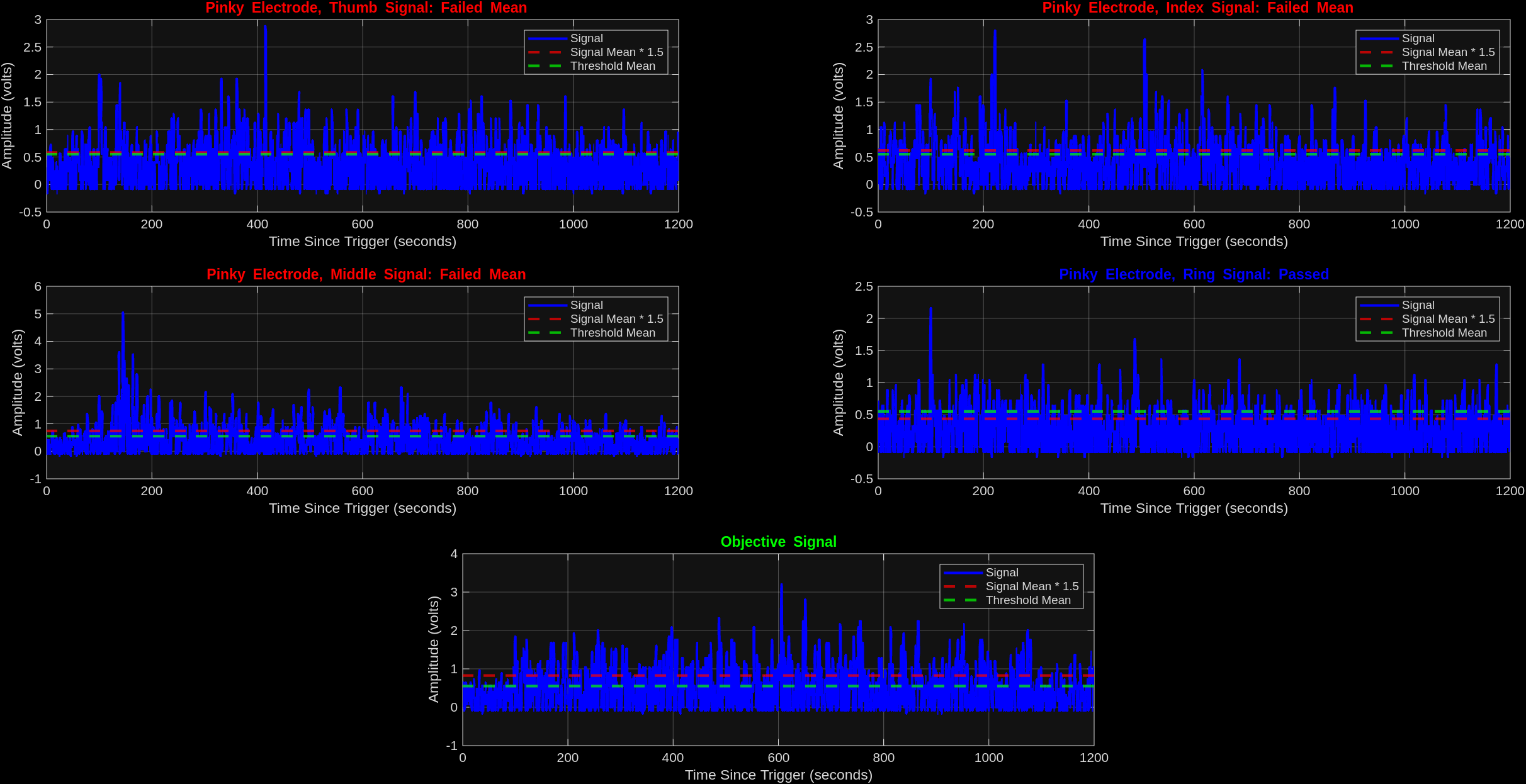Click green dashed line sample in Ring legend
This screenshot has width=1526, height=784.
coord(1377,333)
